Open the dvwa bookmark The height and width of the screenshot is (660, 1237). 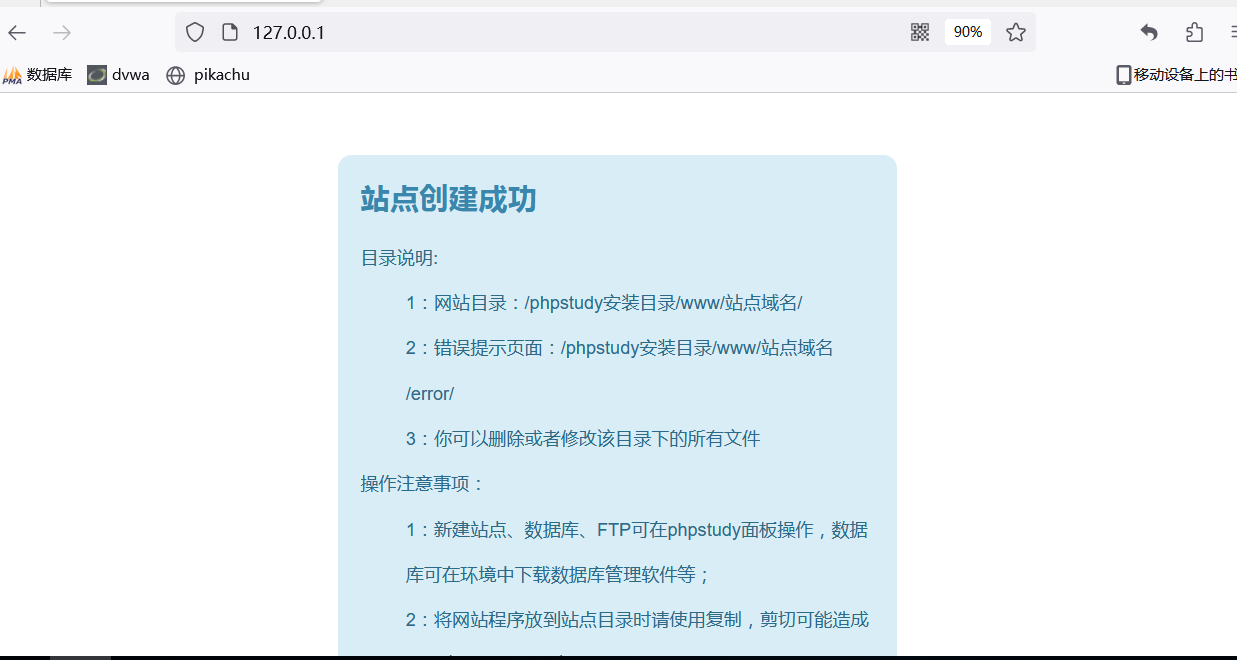(118, 75)
